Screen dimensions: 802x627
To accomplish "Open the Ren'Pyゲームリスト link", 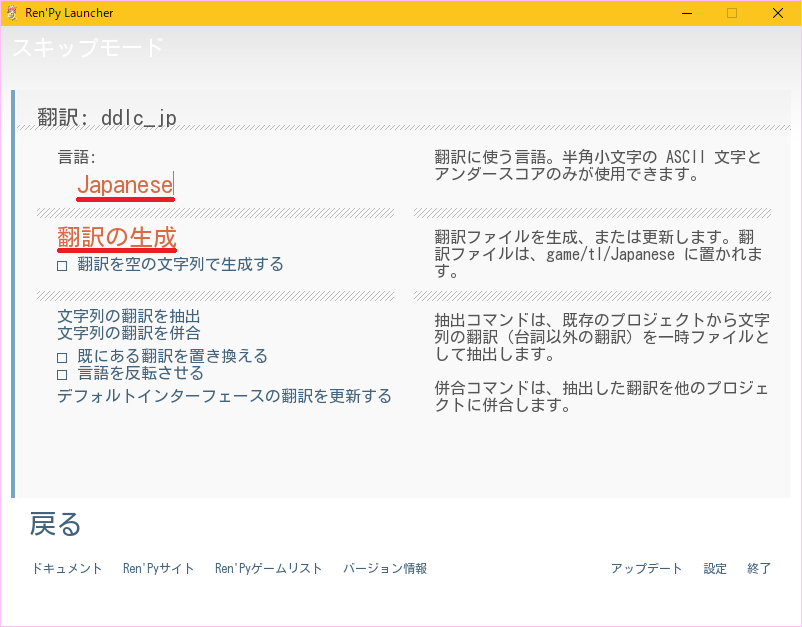I will (269, 568).
